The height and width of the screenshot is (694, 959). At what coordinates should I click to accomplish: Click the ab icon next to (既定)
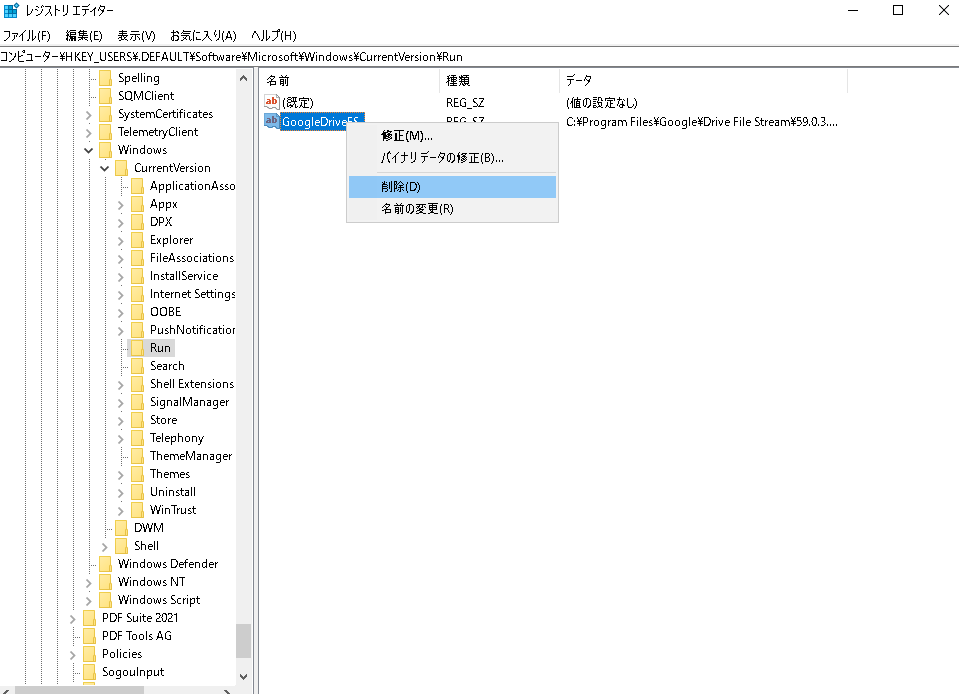(270, 101)
